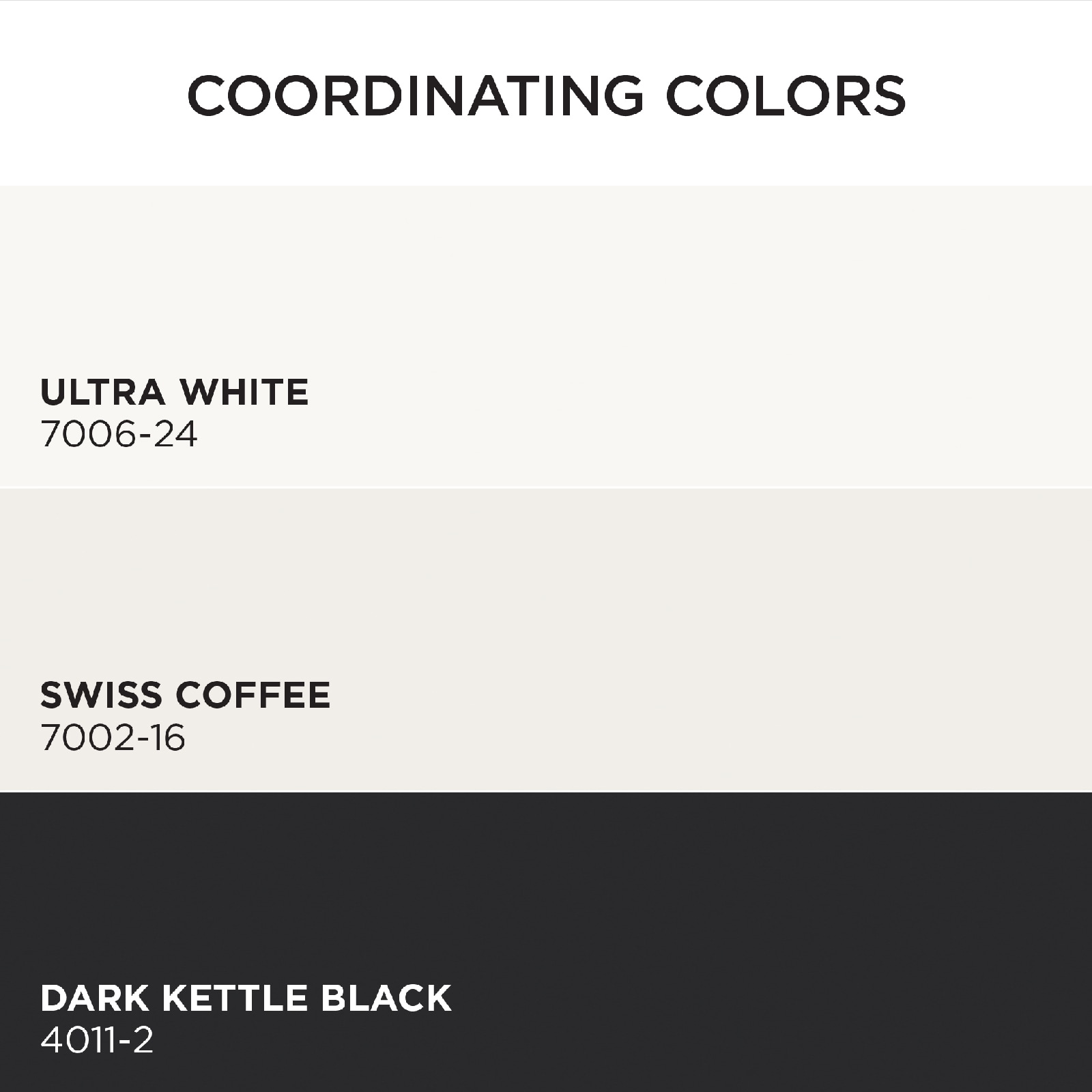Click the word ULTRA in the first swatch
This screenshot has width=1092, height=1092.
point(102,392)
